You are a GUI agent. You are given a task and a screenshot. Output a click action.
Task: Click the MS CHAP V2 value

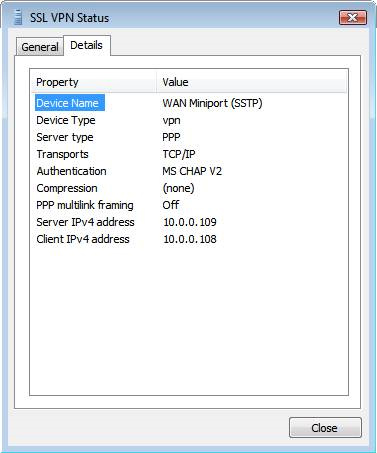point(192,171)
